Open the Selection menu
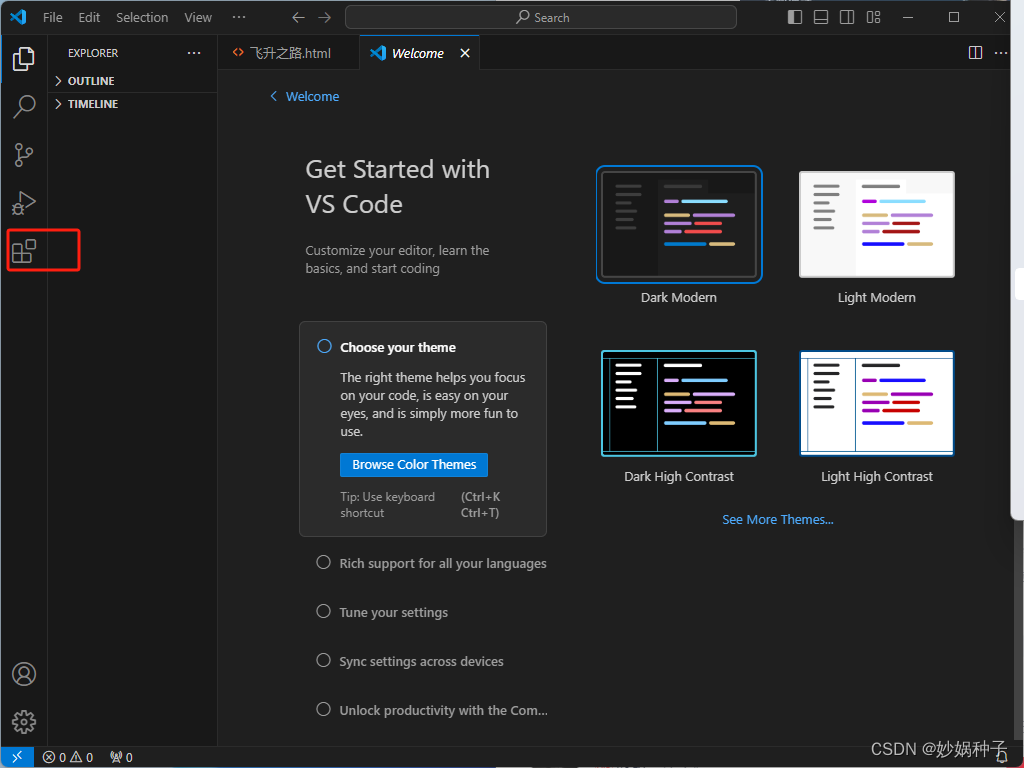This screenshot has height=768, width=1024. tap(142, 18)
